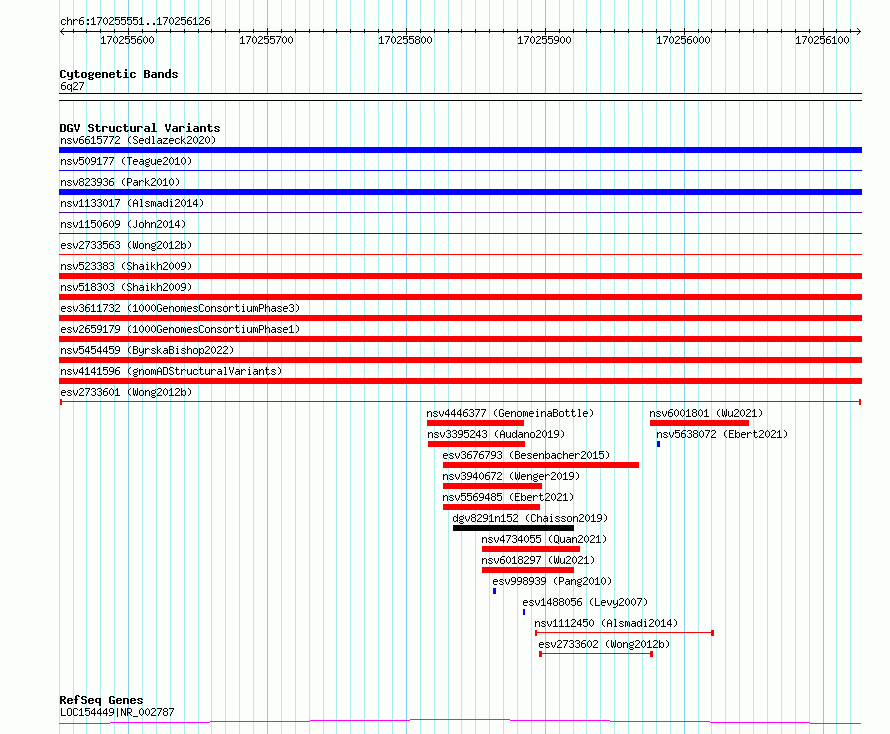
Task: Open nsv5638072 (Ebert2021) label
Action: tap(722, 434)
